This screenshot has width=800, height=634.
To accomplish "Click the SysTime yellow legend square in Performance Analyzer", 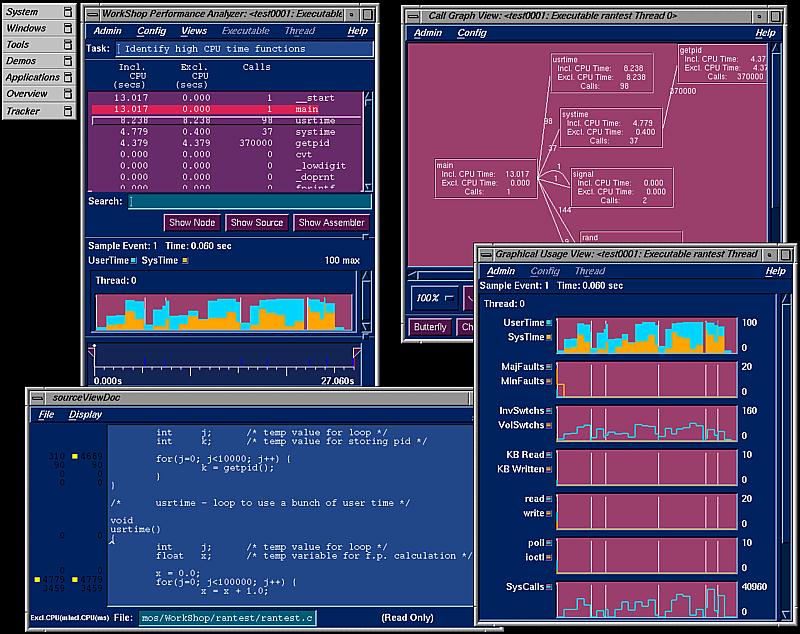I will tap(185, 261).
